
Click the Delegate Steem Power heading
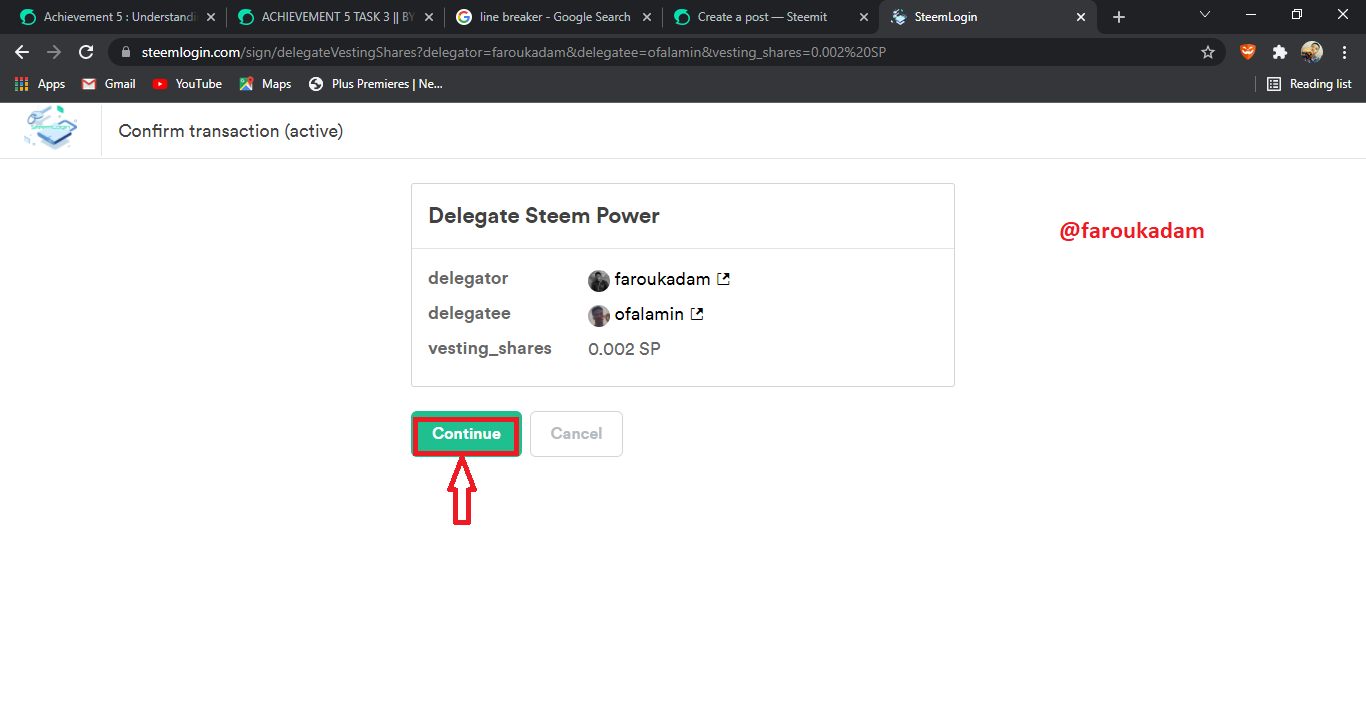[x=544, y=216]
